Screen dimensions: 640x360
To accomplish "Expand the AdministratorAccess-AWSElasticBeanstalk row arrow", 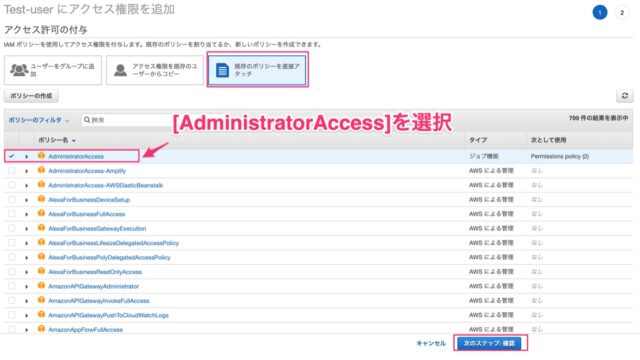I will (x=27, y=186).
